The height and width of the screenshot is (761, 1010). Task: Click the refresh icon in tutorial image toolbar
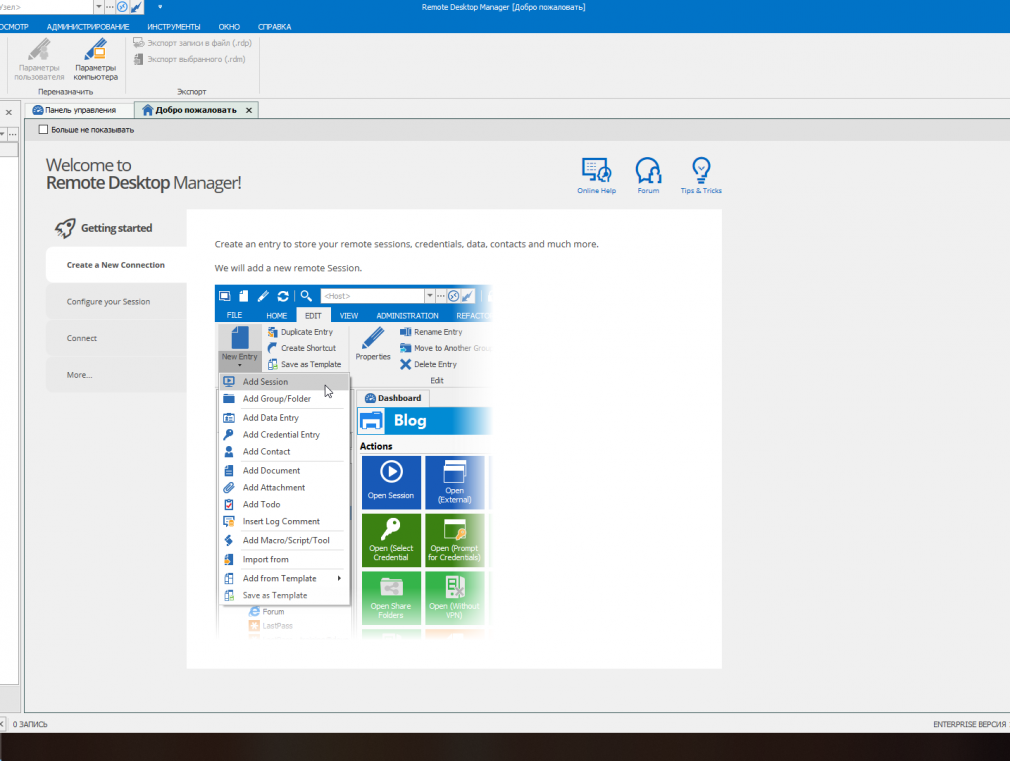tap(283, 296)
